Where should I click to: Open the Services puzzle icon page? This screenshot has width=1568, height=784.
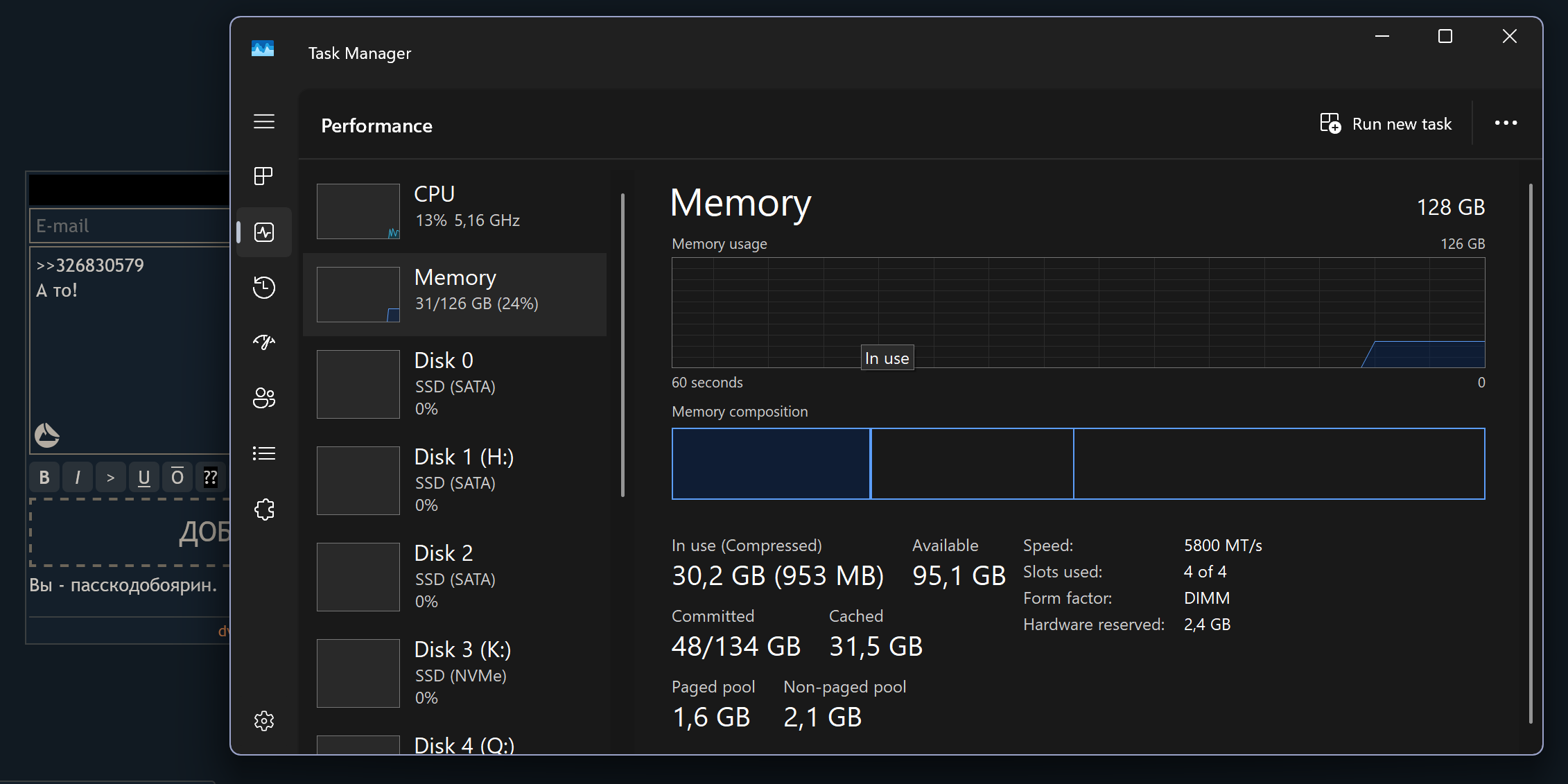(x=264, y=509)
